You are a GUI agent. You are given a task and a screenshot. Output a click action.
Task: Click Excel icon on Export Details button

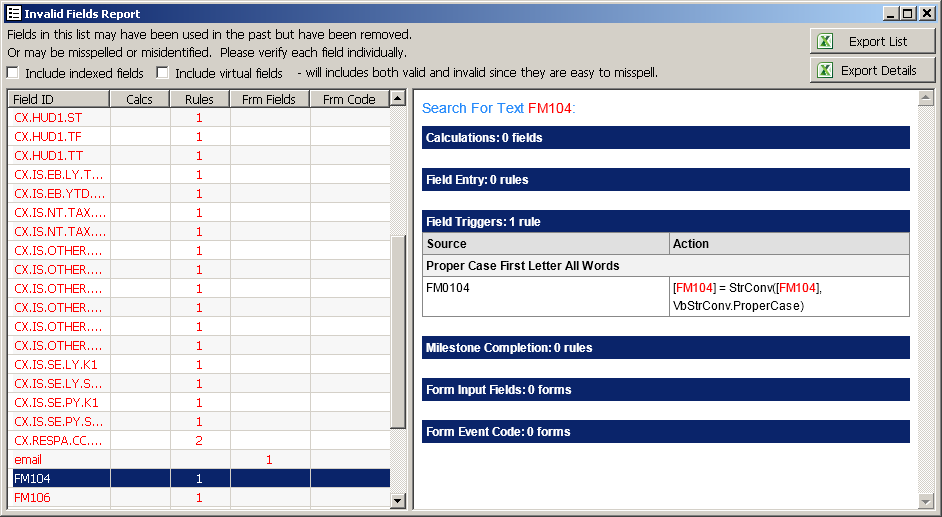825,70
